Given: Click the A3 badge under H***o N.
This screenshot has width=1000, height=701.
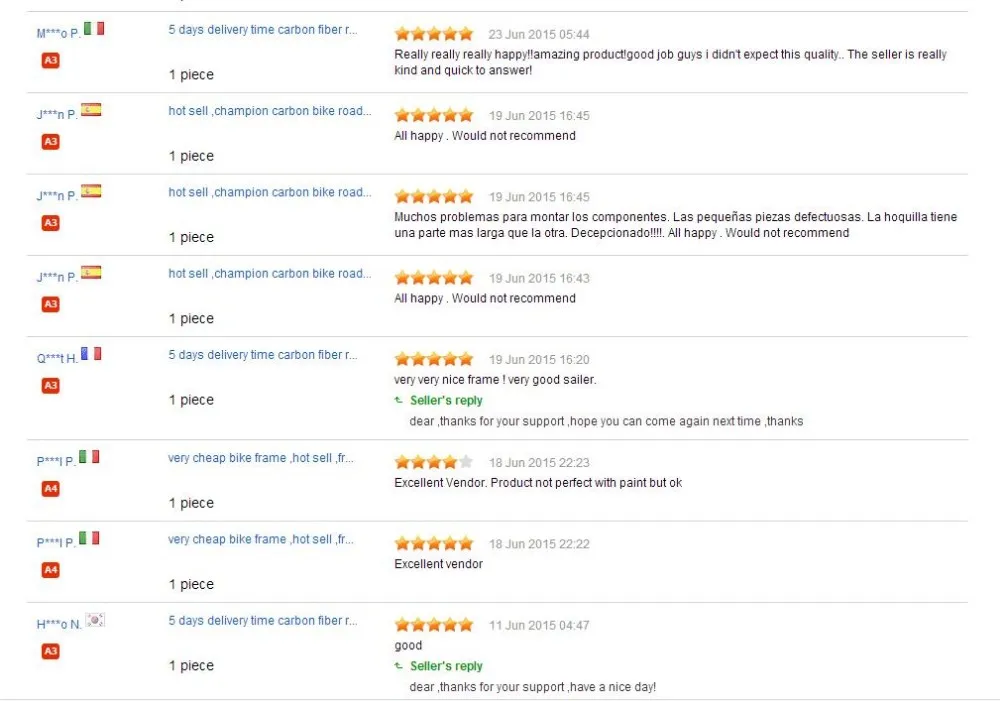Looking at the screenshot, I should 50,652.
